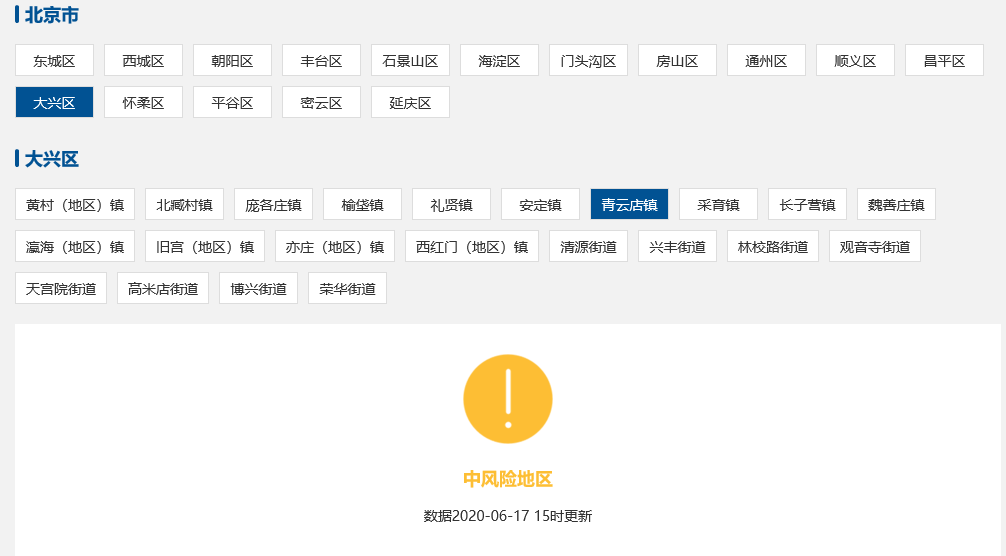The width and height of the screenshot is (1006, 556).
Task: Select 兴丰街道 subdistrict
Action: (678, 246)
